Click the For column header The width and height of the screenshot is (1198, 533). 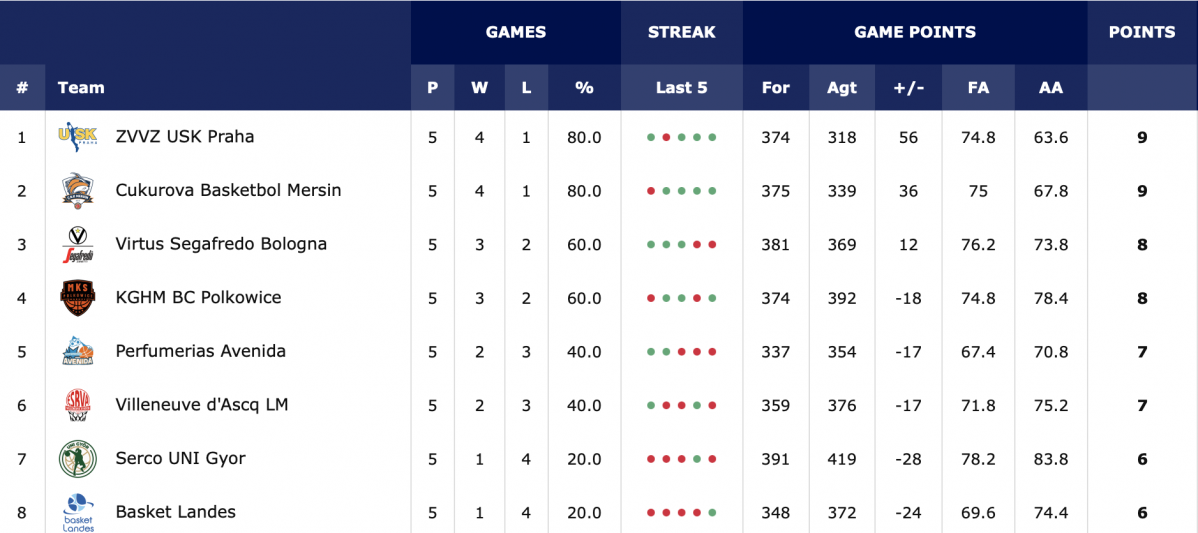[x=775, y=88]
